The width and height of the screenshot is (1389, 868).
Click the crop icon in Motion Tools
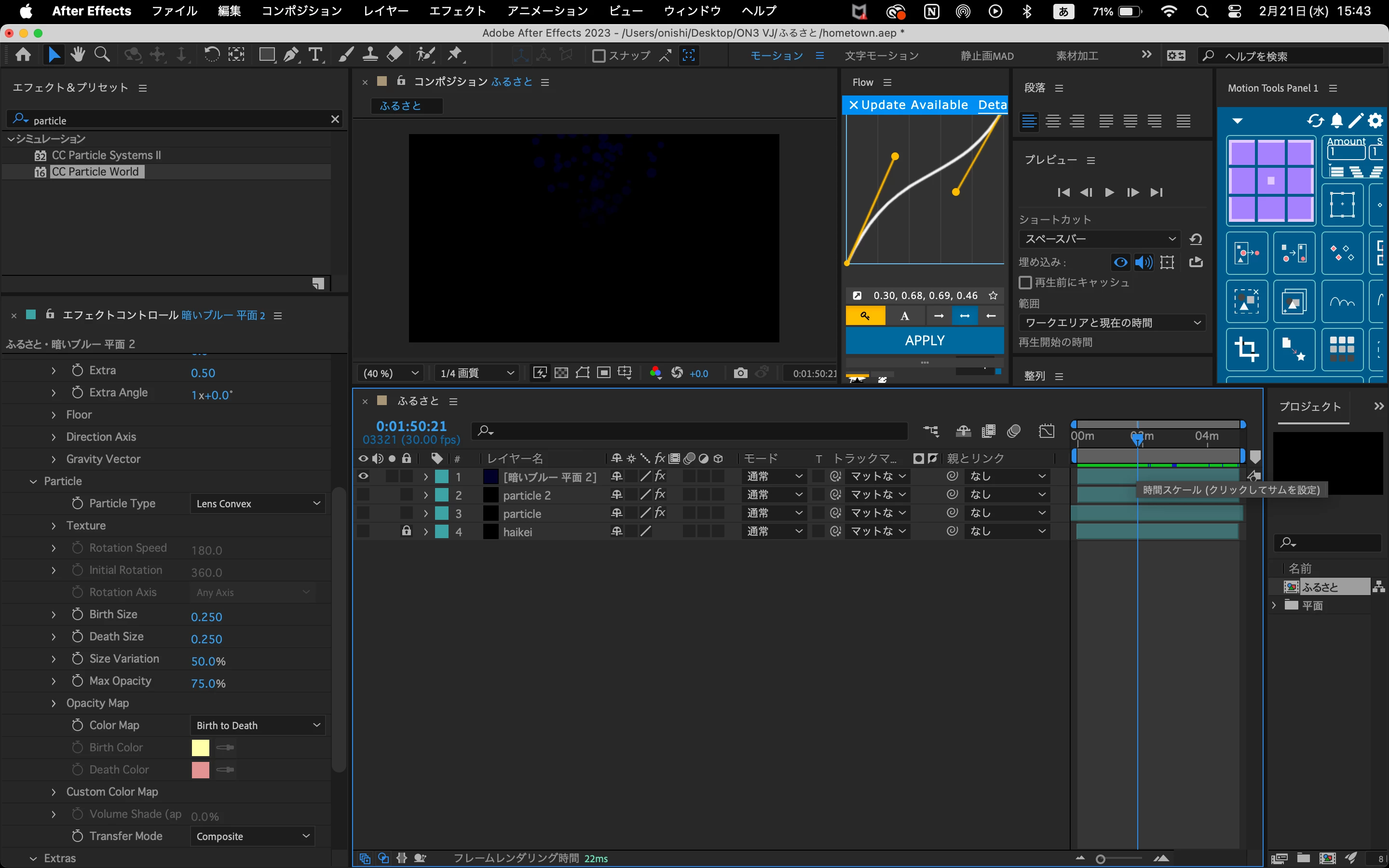click(x=1247, y=349)
